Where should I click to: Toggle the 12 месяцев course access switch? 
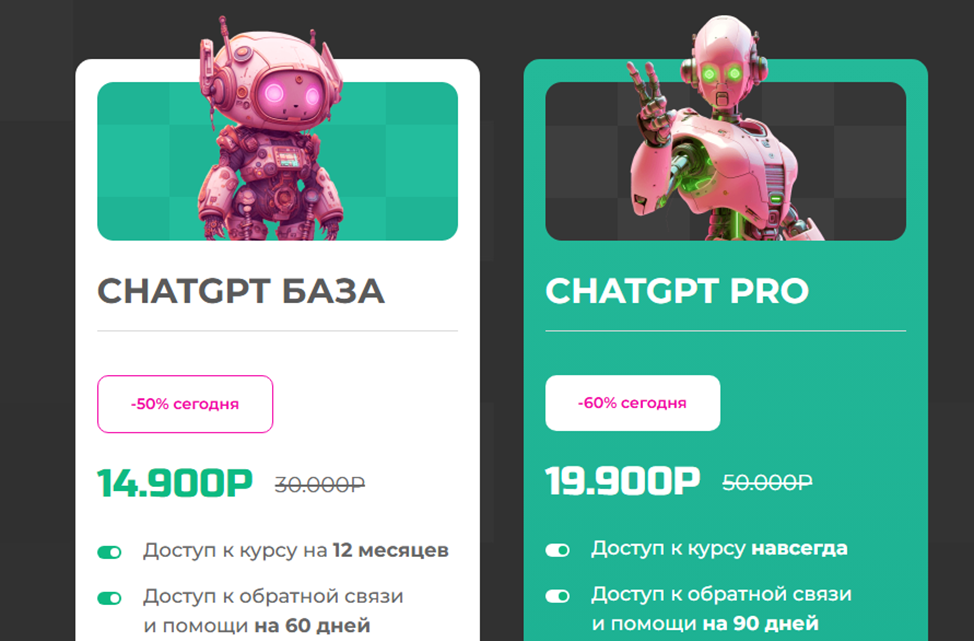pos(109,552)
